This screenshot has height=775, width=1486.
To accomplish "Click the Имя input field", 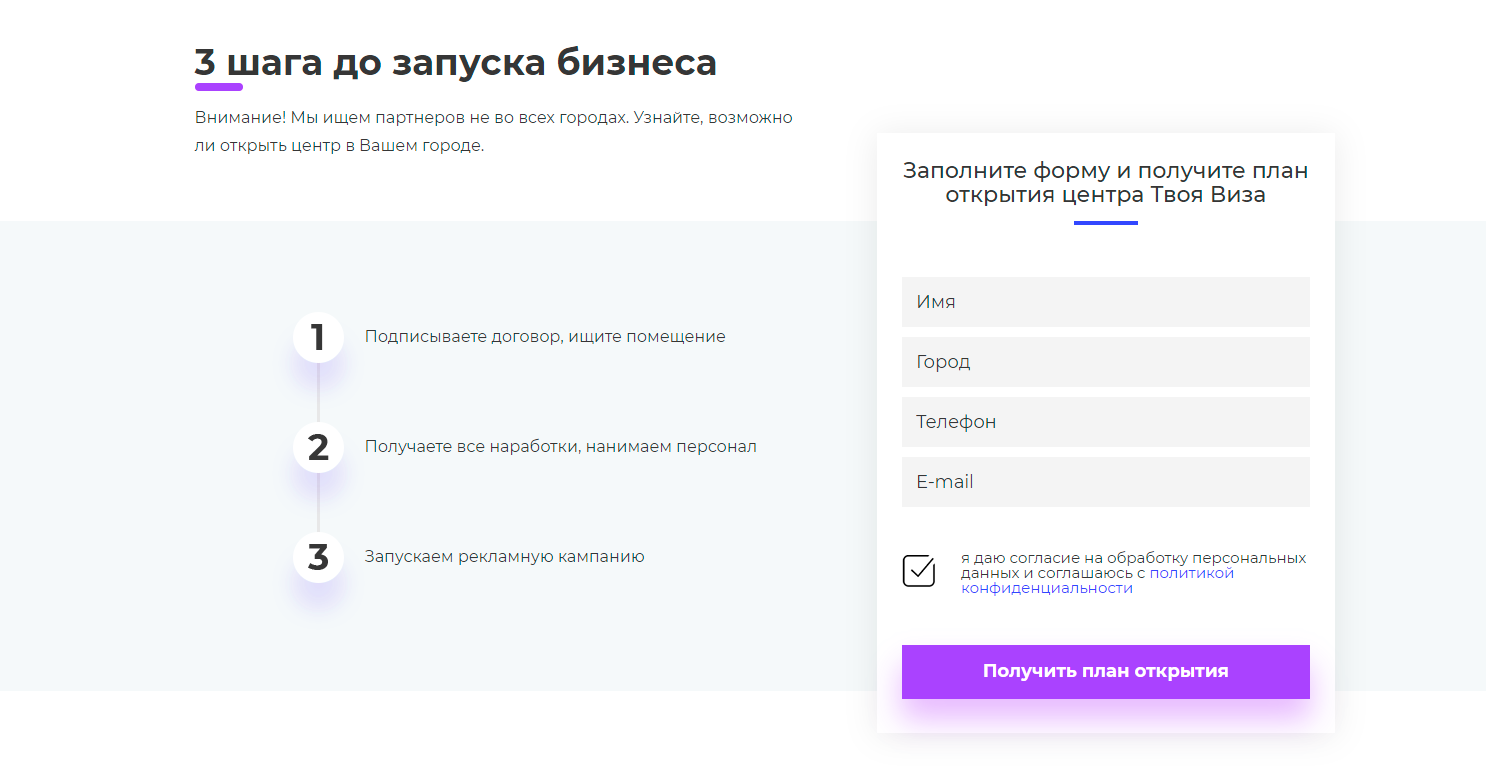I will (x=1105, y=301).
